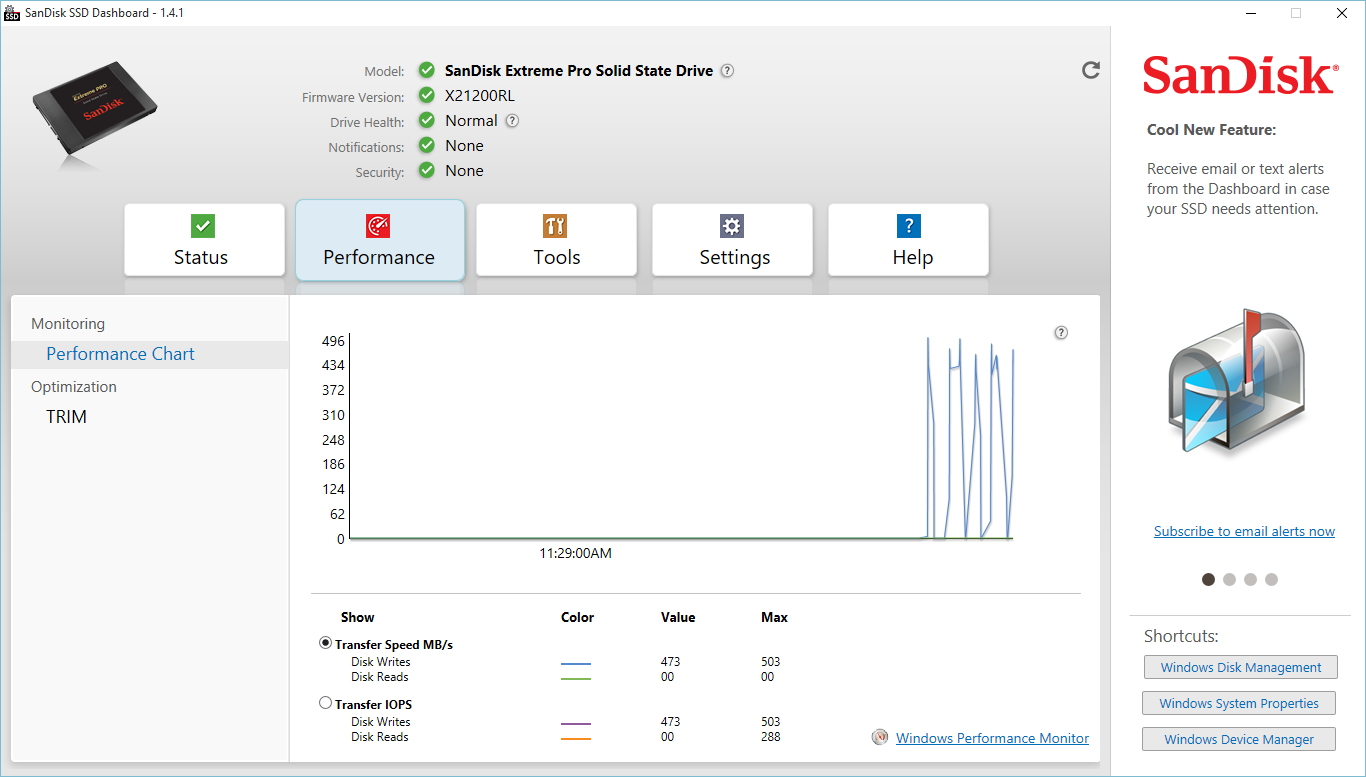Select the Transfer IOPS radio button
This screenshot has height=777, width=1366.
pyautogui.click(x=325, y=703)
